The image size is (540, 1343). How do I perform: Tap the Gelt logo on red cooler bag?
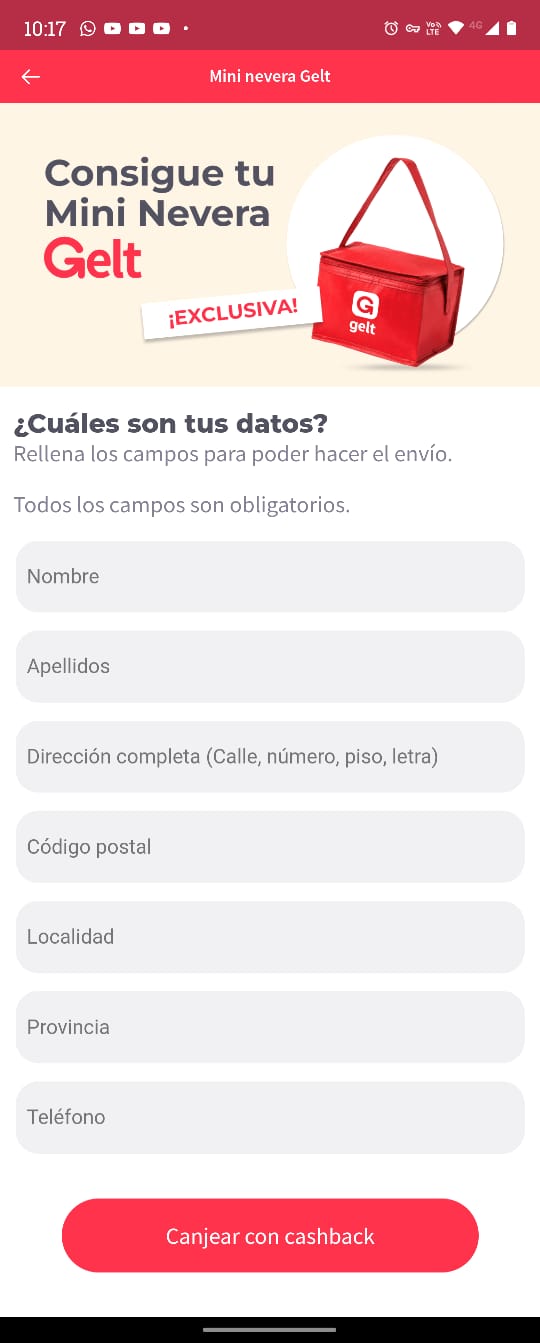[x=364, y=312]
